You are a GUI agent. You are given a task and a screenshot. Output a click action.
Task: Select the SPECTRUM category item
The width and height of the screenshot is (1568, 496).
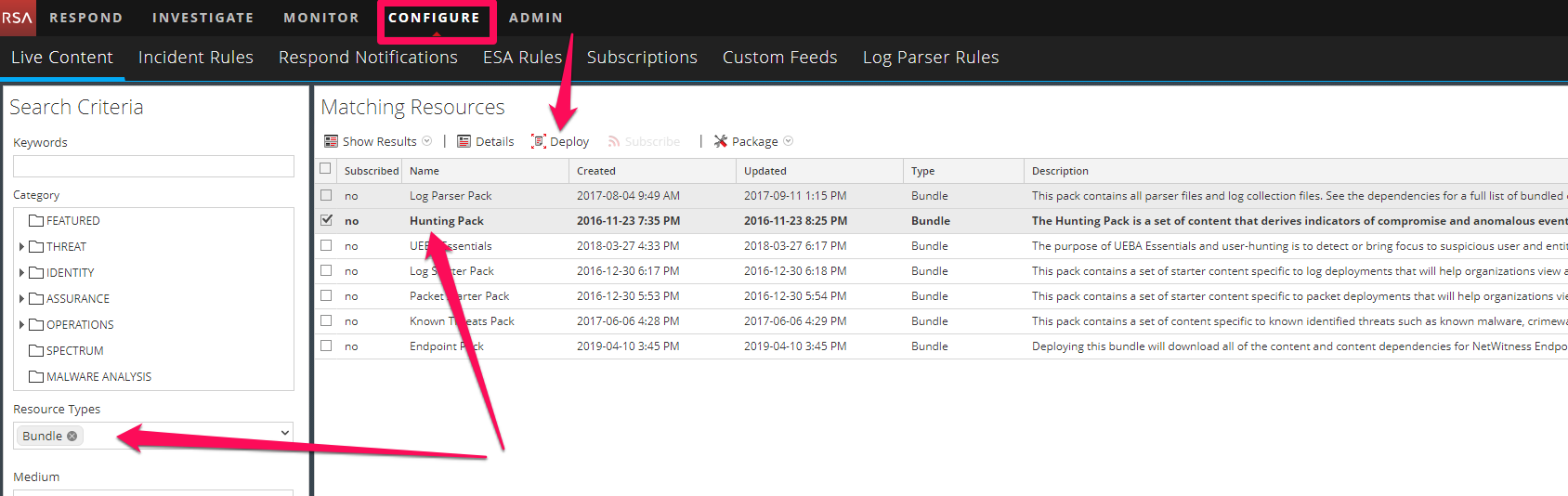pyautogui.click(x=74, y=351)
